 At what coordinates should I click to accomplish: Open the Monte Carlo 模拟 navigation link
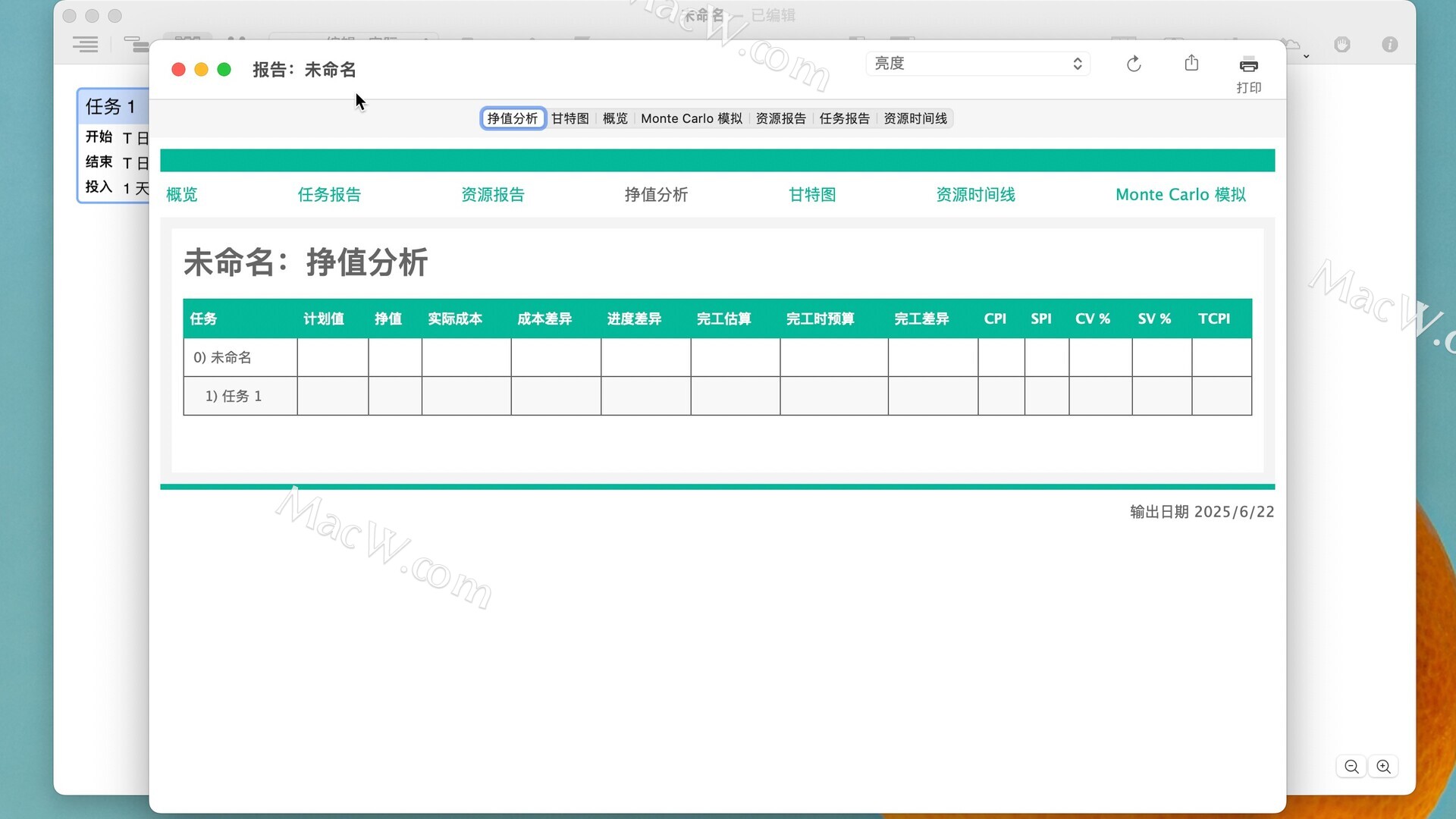point(1181,195)
